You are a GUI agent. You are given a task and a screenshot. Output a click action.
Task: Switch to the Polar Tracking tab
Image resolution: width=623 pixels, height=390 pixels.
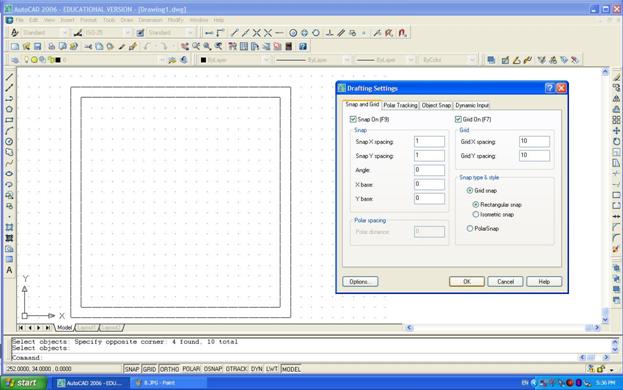pos(400,105)
